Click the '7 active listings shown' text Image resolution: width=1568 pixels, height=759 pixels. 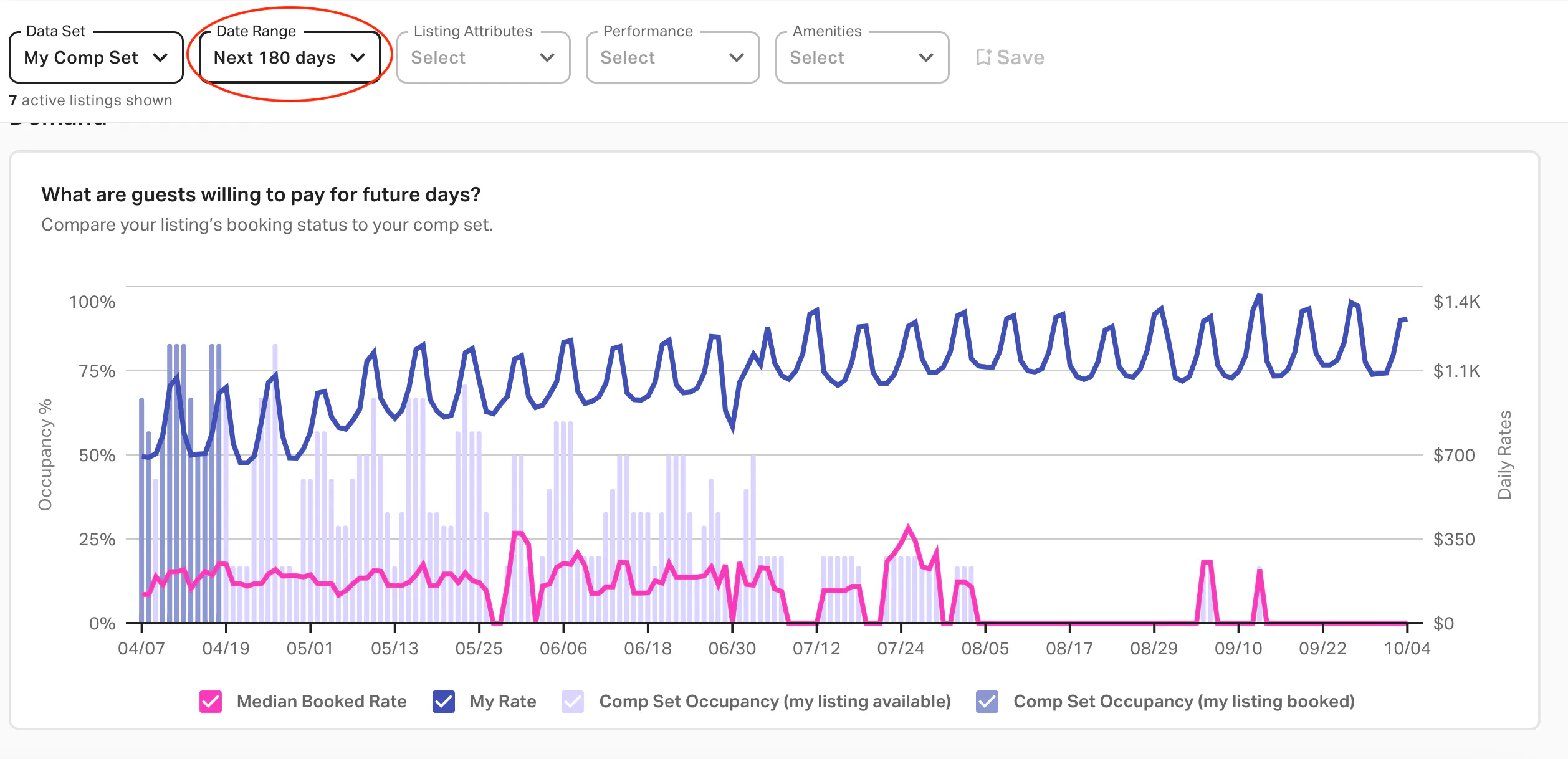91,100
